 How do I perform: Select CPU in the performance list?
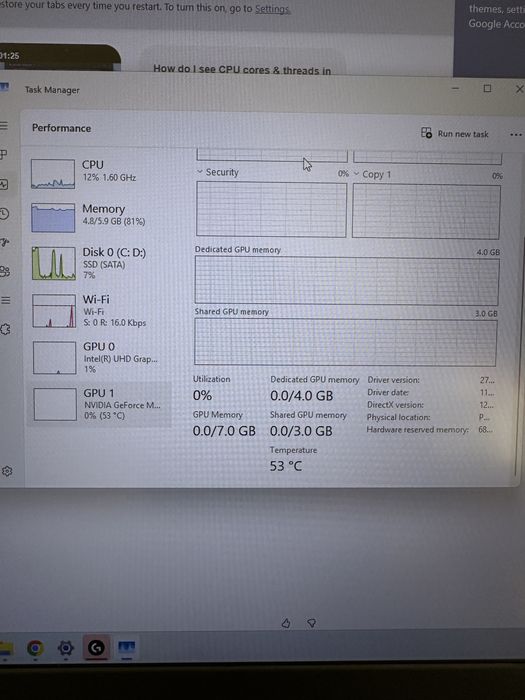[98, 174]
